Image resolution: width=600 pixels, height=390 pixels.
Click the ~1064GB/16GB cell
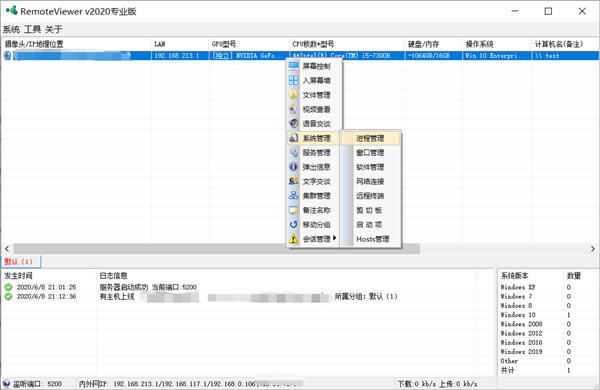[x=434, y=56]
